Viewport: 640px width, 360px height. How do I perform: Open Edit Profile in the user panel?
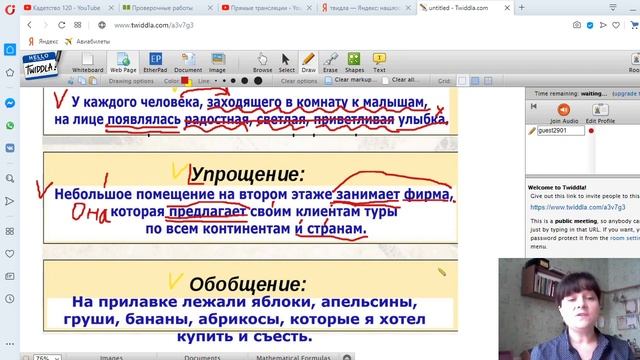(x=600, y=113)
